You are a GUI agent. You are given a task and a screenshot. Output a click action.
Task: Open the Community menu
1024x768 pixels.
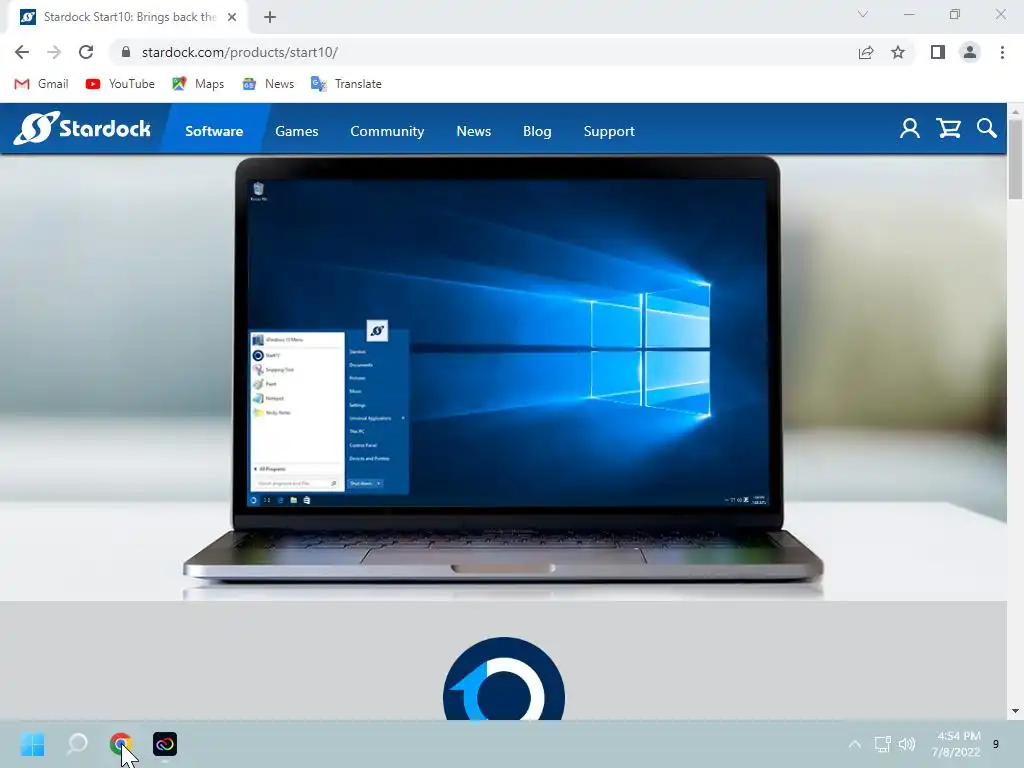[x=387, y=131]
